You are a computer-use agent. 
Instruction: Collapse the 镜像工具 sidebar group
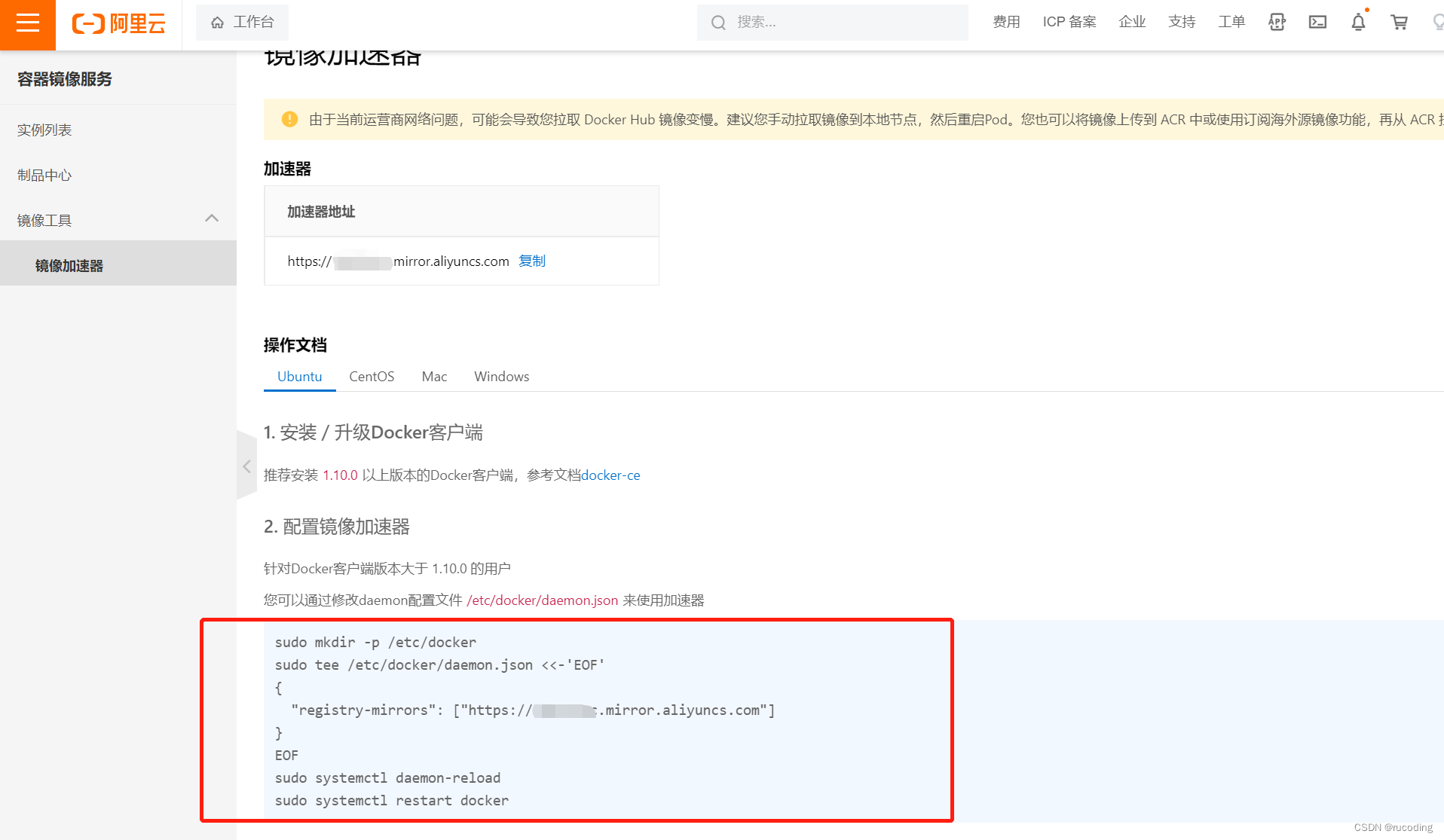pos(212,218)
